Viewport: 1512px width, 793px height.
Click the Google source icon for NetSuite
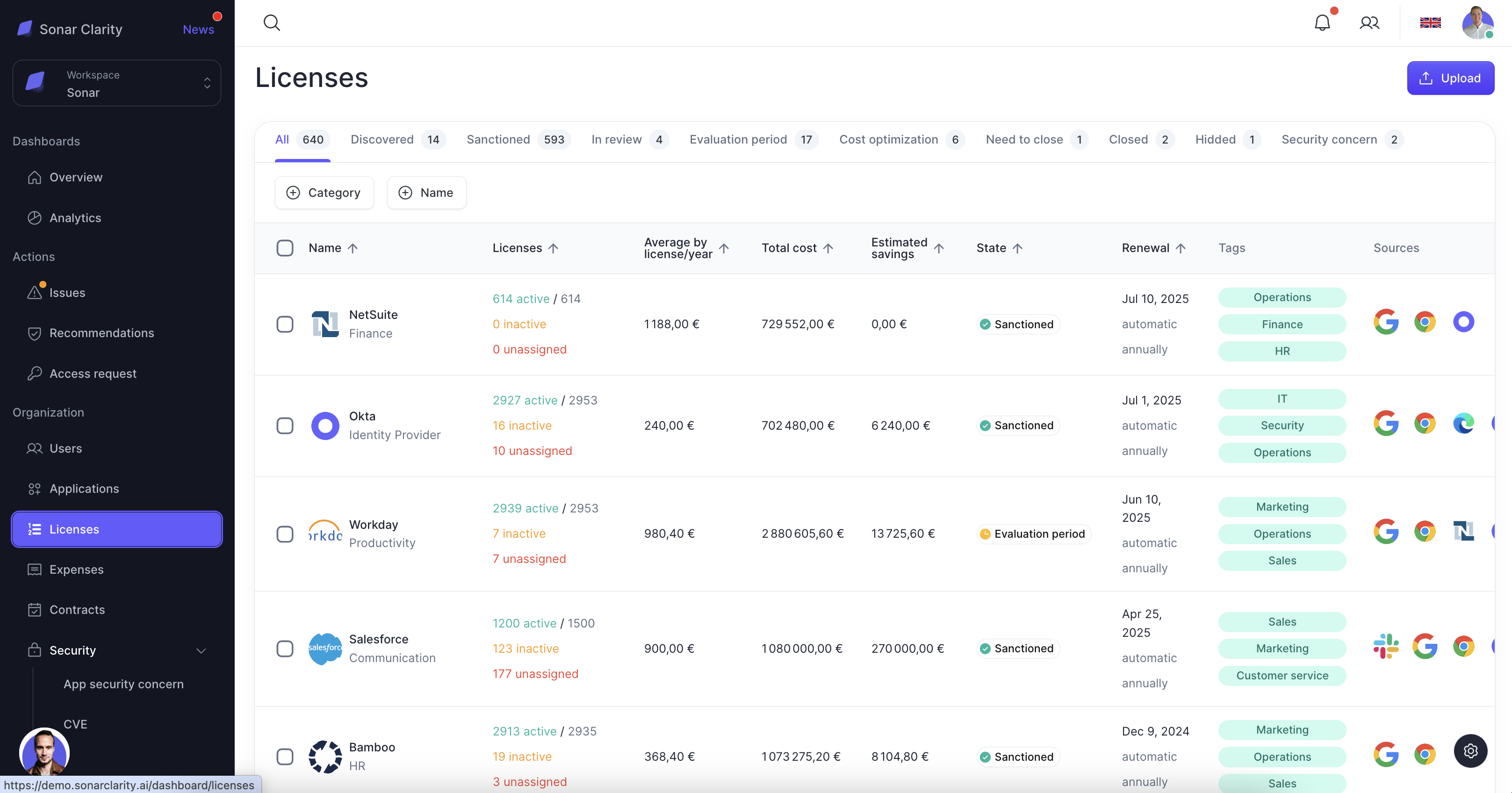coord(1386,322)
